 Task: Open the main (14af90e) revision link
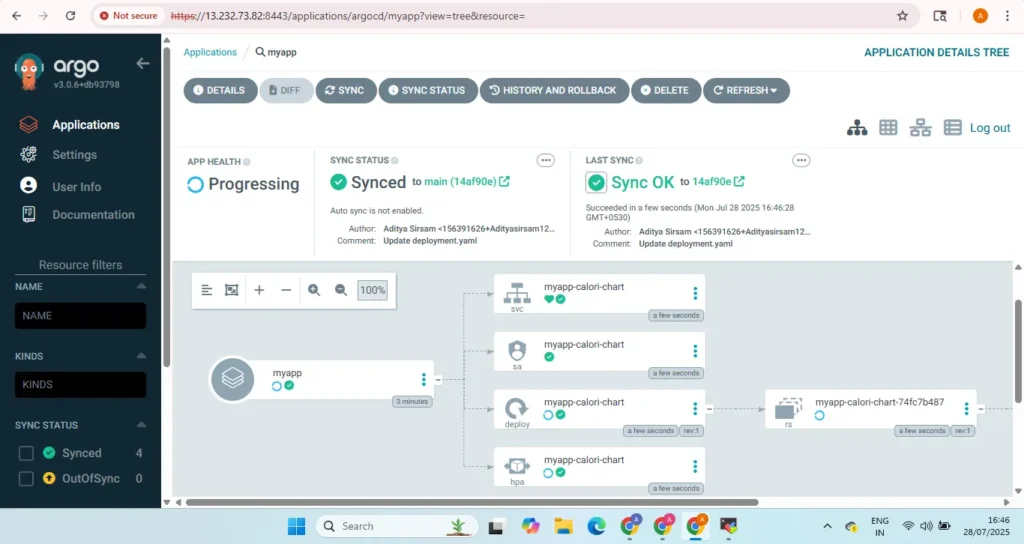click(461, 182)
